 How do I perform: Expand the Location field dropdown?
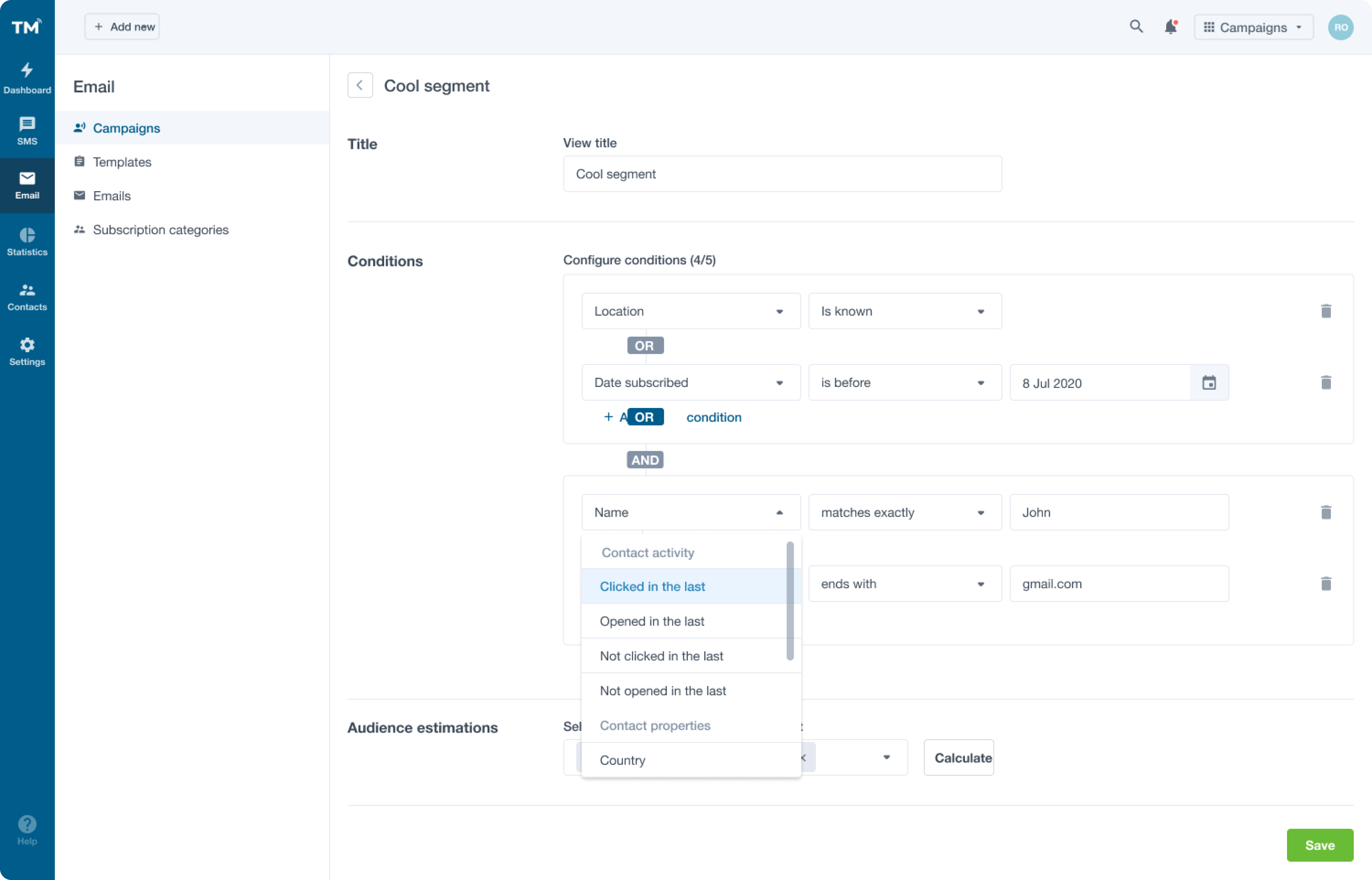pos(690,311)
